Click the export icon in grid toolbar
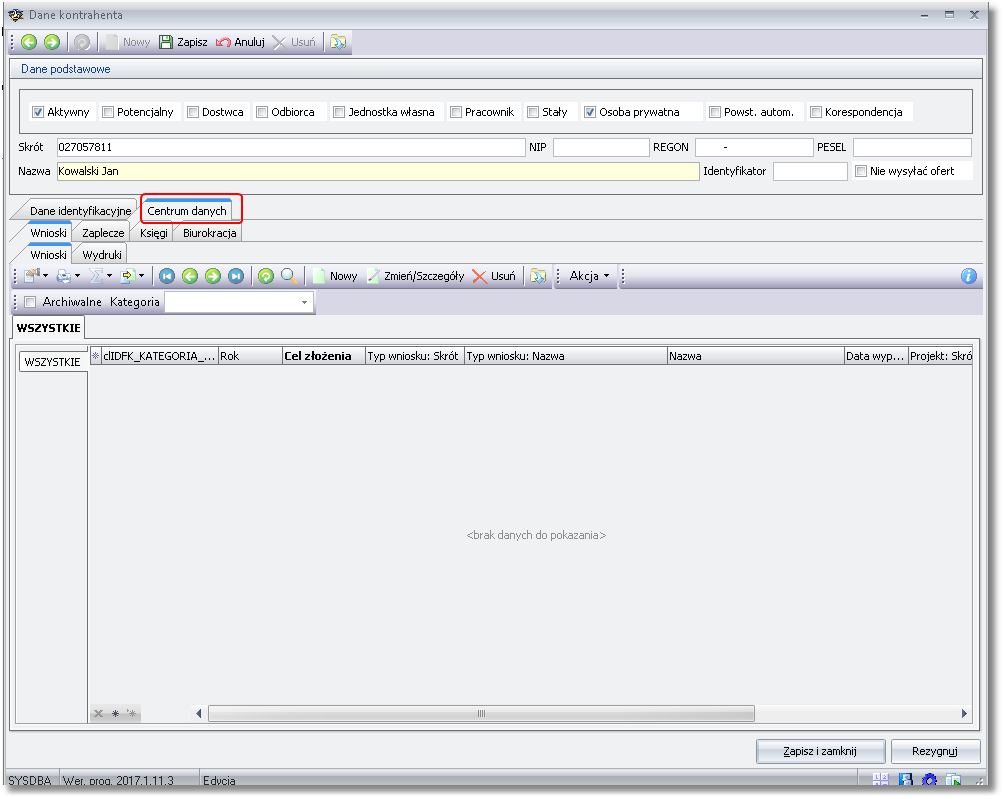The width and height of the screenshot is (1003, 799). (x=127, y=276)
